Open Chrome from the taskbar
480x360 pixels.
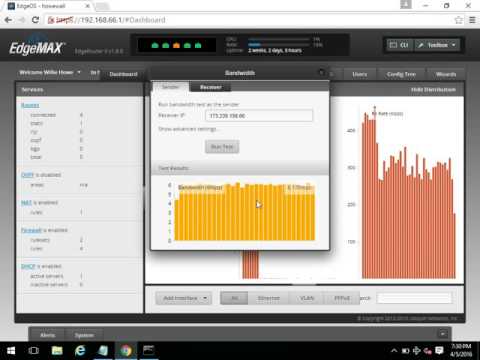[x=126, y=351]
